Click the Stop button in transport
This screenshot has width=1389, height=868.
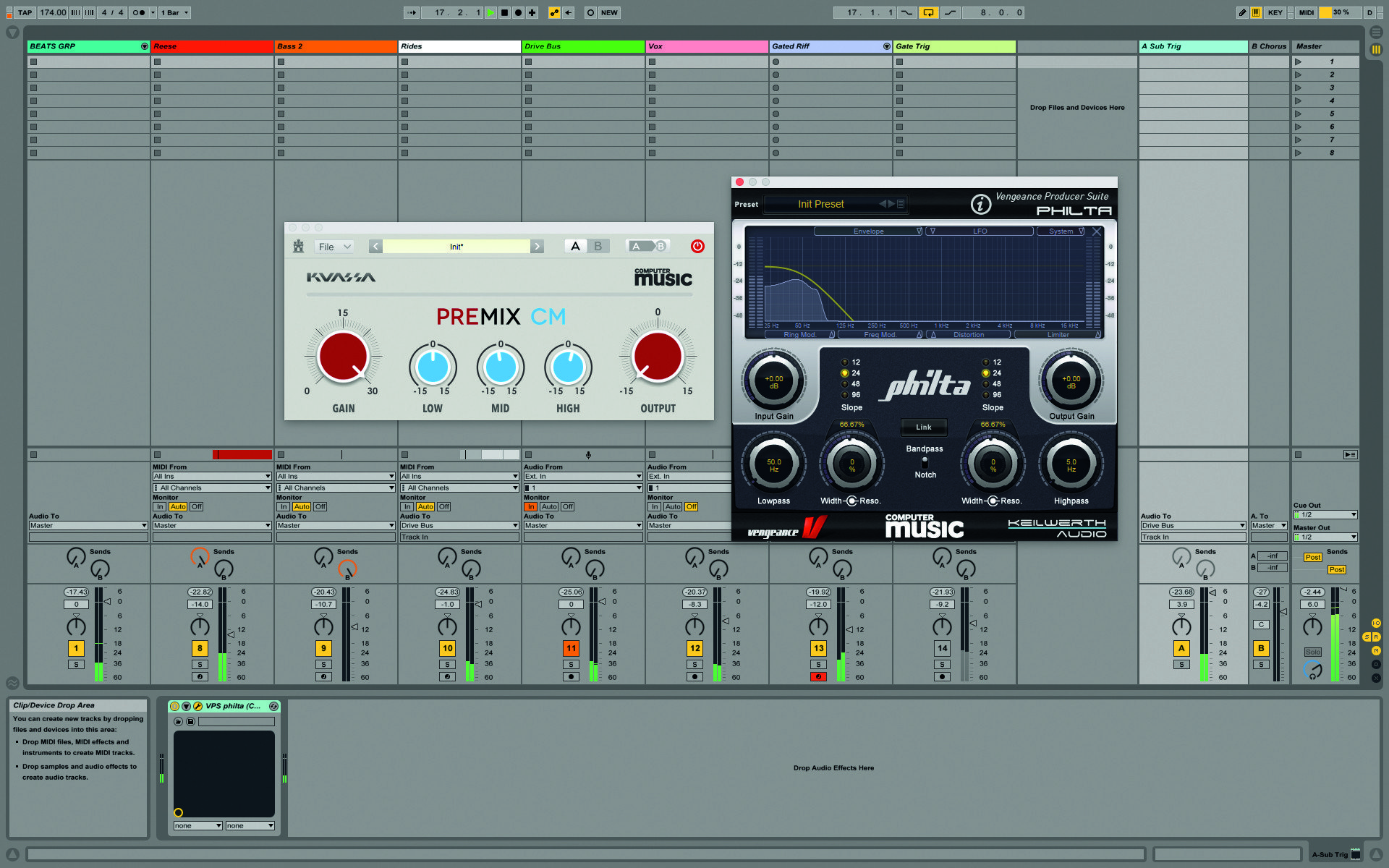click(505, 12)
